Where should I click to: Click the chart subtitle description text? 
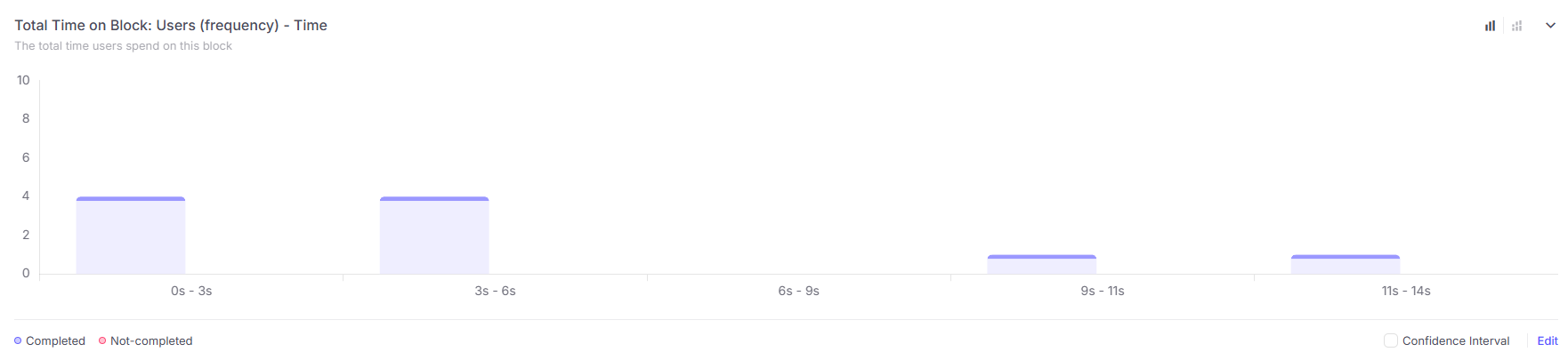(123, 45)
